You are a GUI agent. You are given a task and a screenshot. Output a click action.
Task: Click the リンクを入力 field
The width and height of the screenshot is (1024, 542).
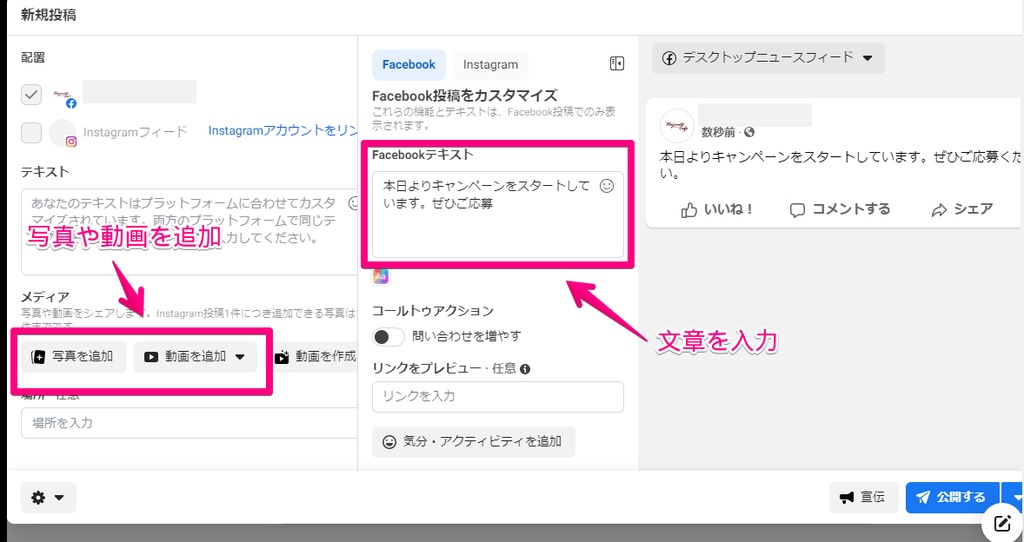click(x=498, y=396)
